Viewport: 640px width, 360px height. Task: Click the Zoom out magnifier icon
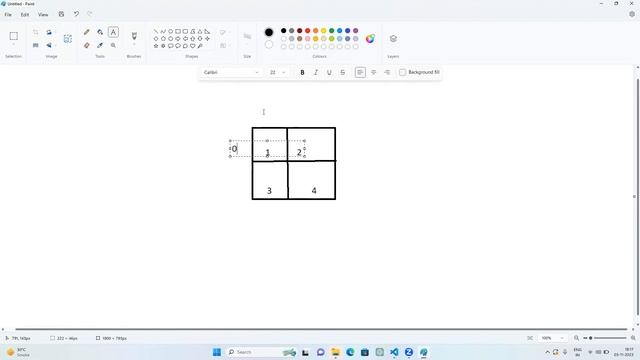[x=576, y=338]
